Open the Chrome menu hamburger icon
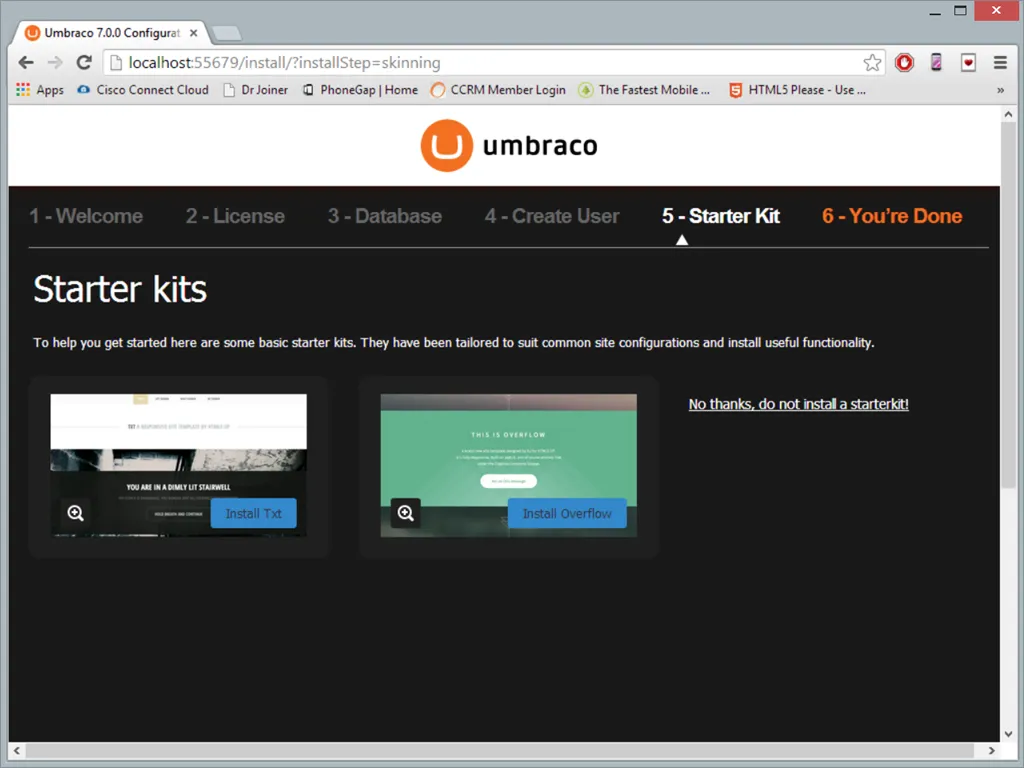The image size is (1024, 768). click(999, 63)
